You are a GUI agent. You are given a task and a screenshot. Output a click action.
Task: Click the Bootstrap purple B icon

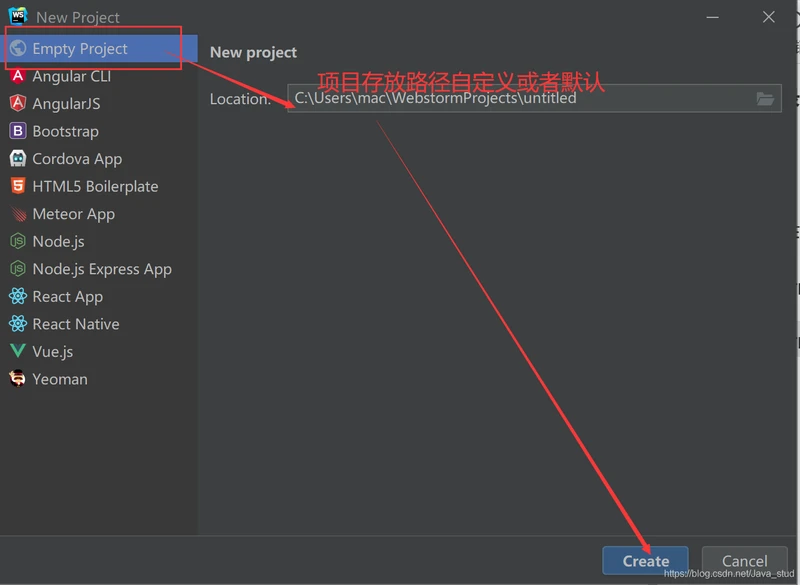pos(17,131)
